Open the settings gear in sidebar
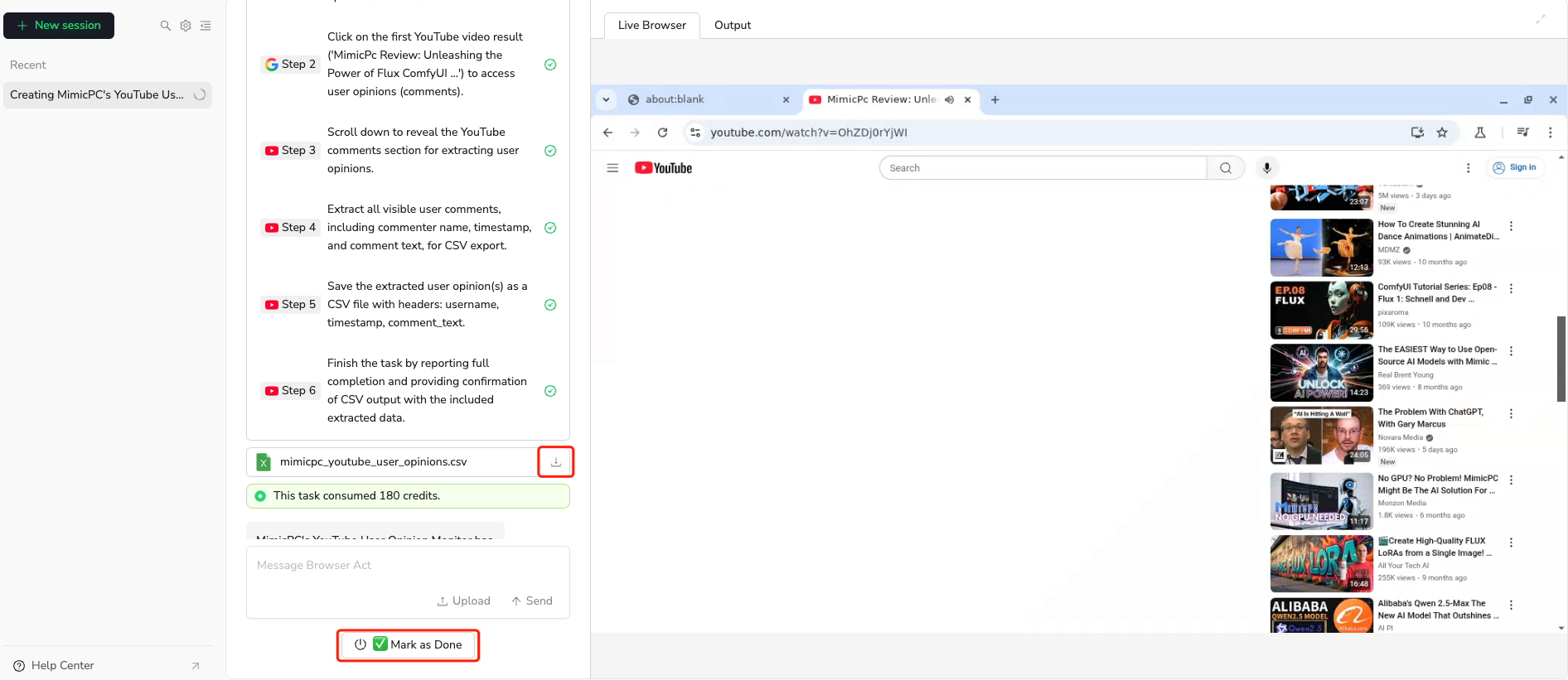This screenshot has width=1568, height=680. (186, 26)
